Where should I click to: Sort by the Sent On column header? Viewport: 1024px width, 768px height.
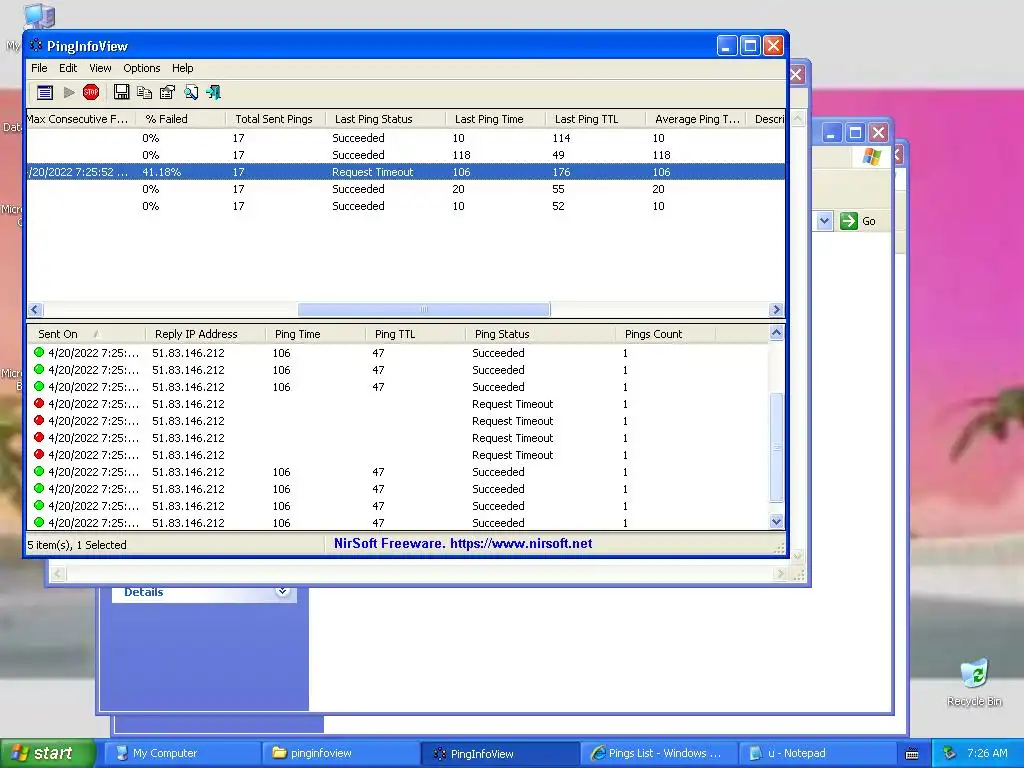[86, 334]
